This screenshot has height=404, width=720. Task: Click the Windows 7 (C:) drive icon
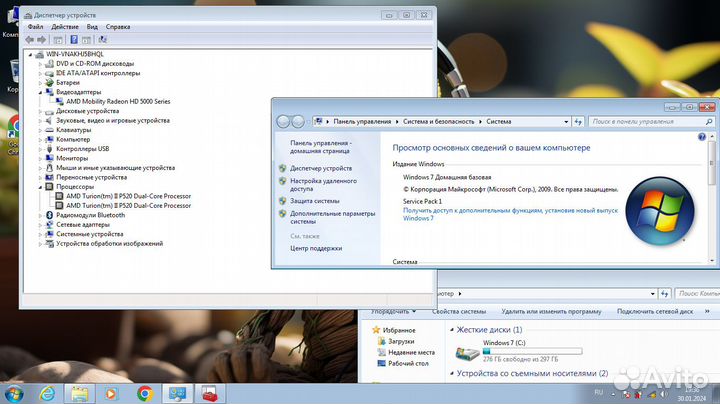coord(467,353)
